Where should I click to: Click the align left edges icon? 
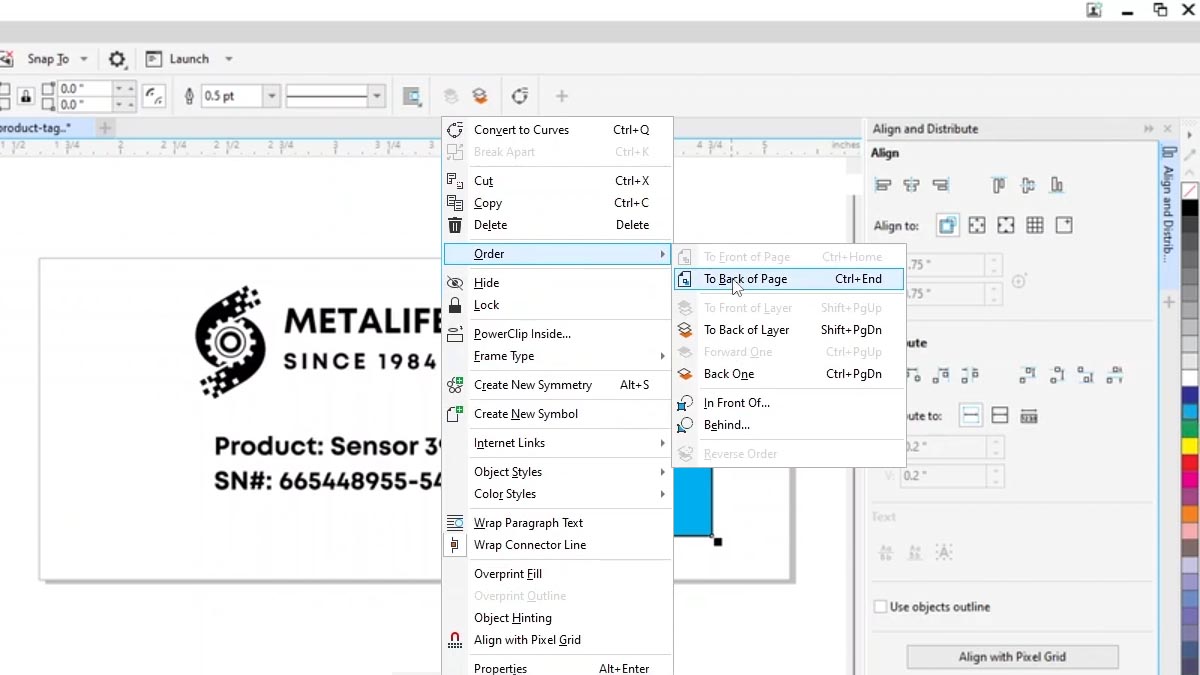click(884, 184)
